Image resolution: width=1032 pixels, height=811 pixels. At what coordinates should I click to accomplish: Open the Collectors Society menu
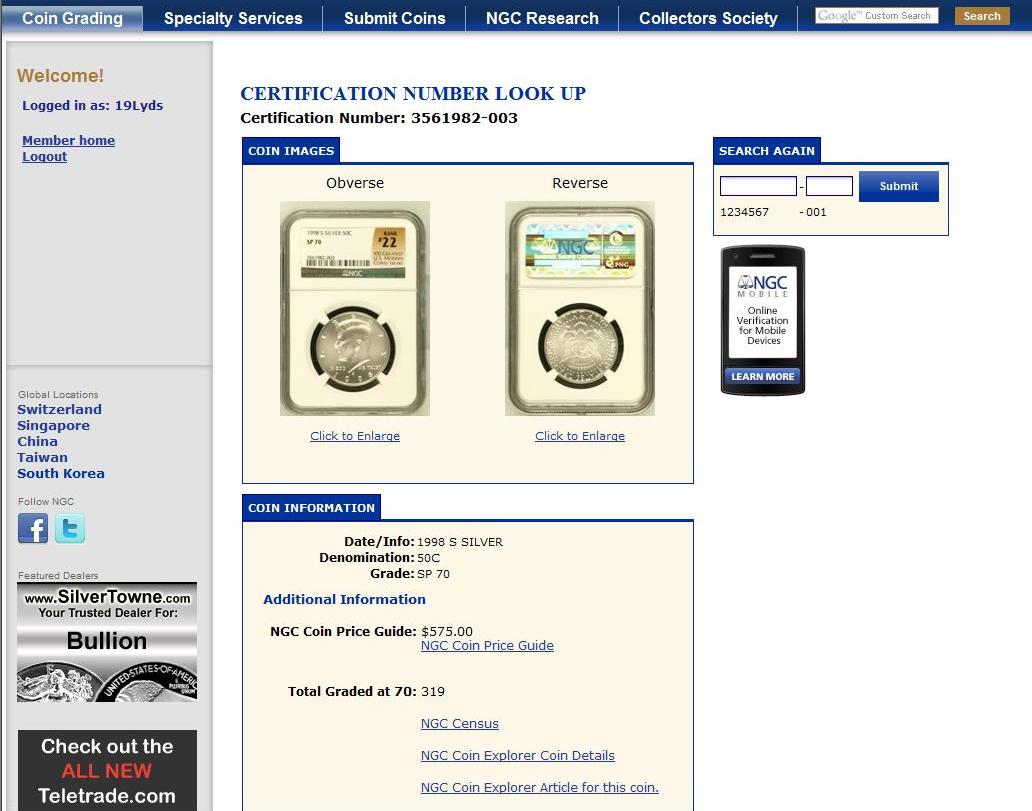[x=708, y=18]
